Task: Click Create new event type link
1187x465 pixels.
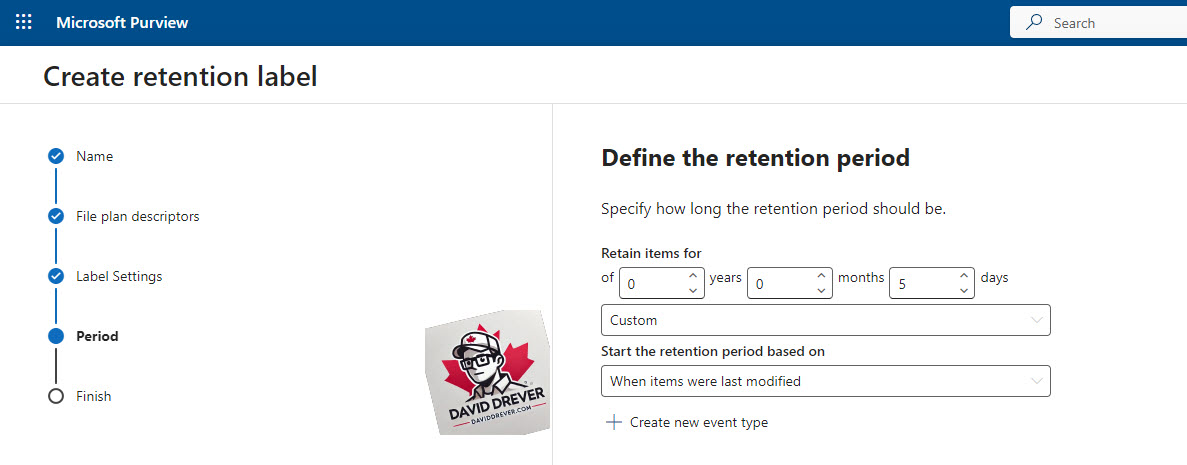Action: (699, 423)
